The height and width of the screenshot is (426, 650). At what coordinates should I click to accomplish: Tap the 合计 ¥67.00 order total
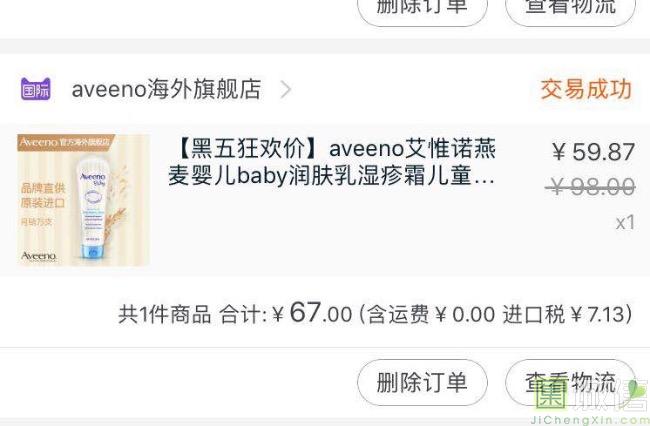[x=286, y=313]
